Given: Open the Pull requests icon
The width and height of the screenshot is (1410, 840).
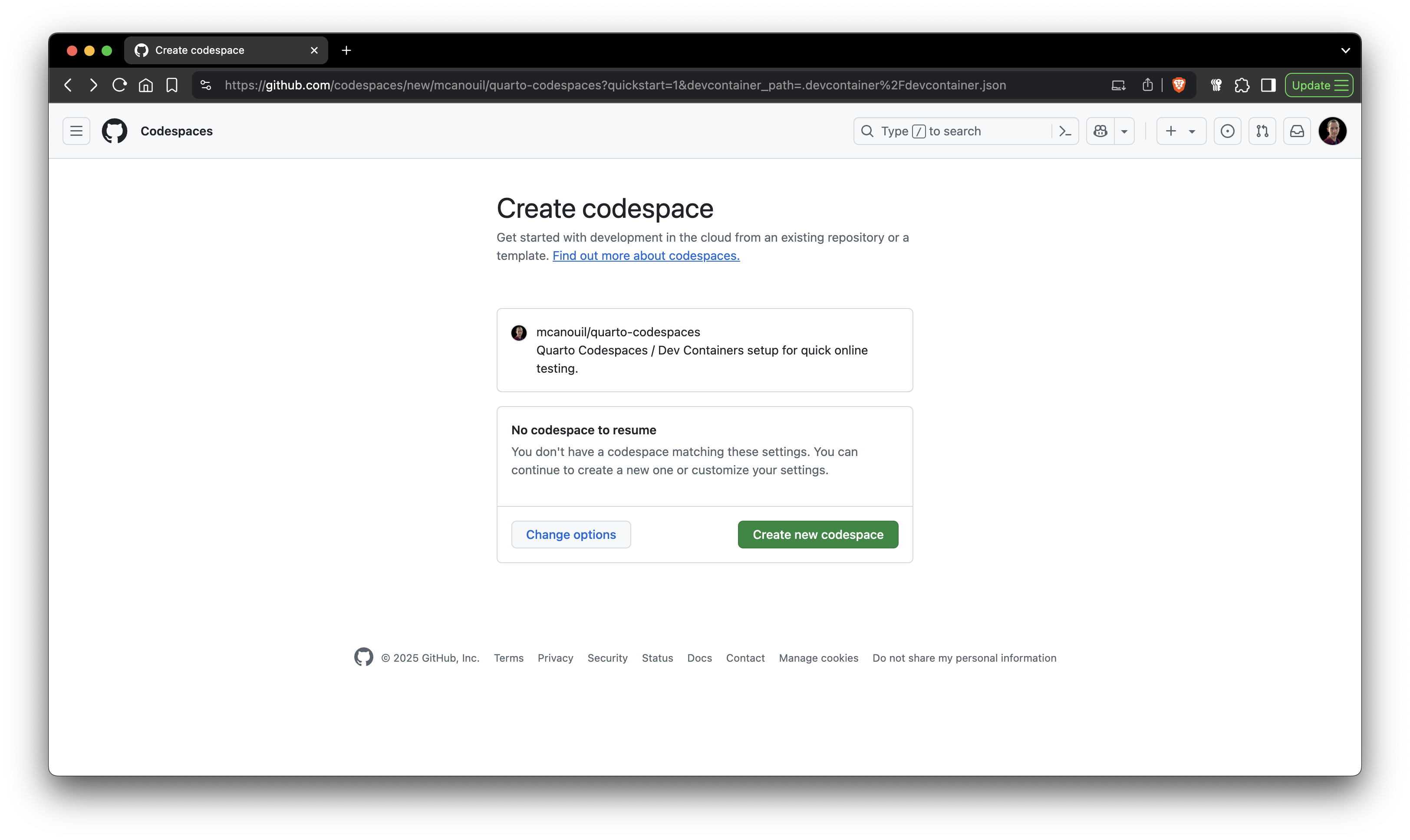Looking at the screenshot, I should [1262, 131].
